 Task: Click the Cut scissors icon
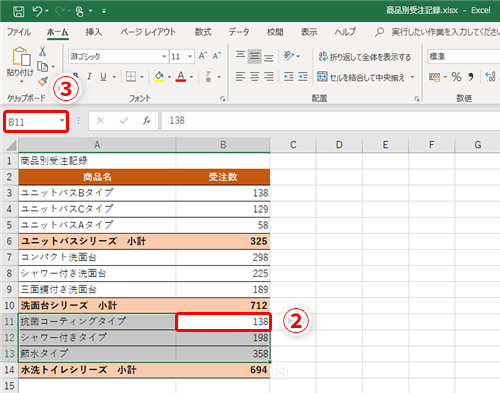tap(42, 51)
